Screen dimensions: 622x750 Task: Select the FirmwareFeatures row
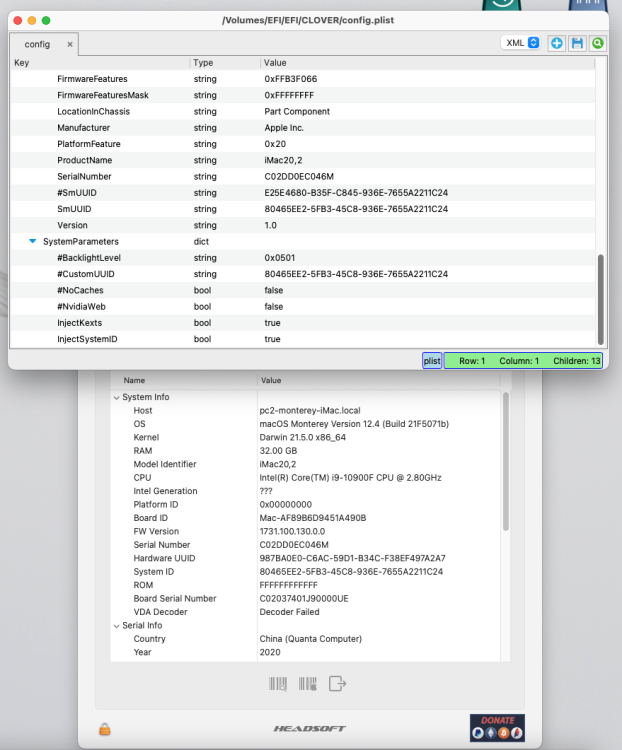303,79
